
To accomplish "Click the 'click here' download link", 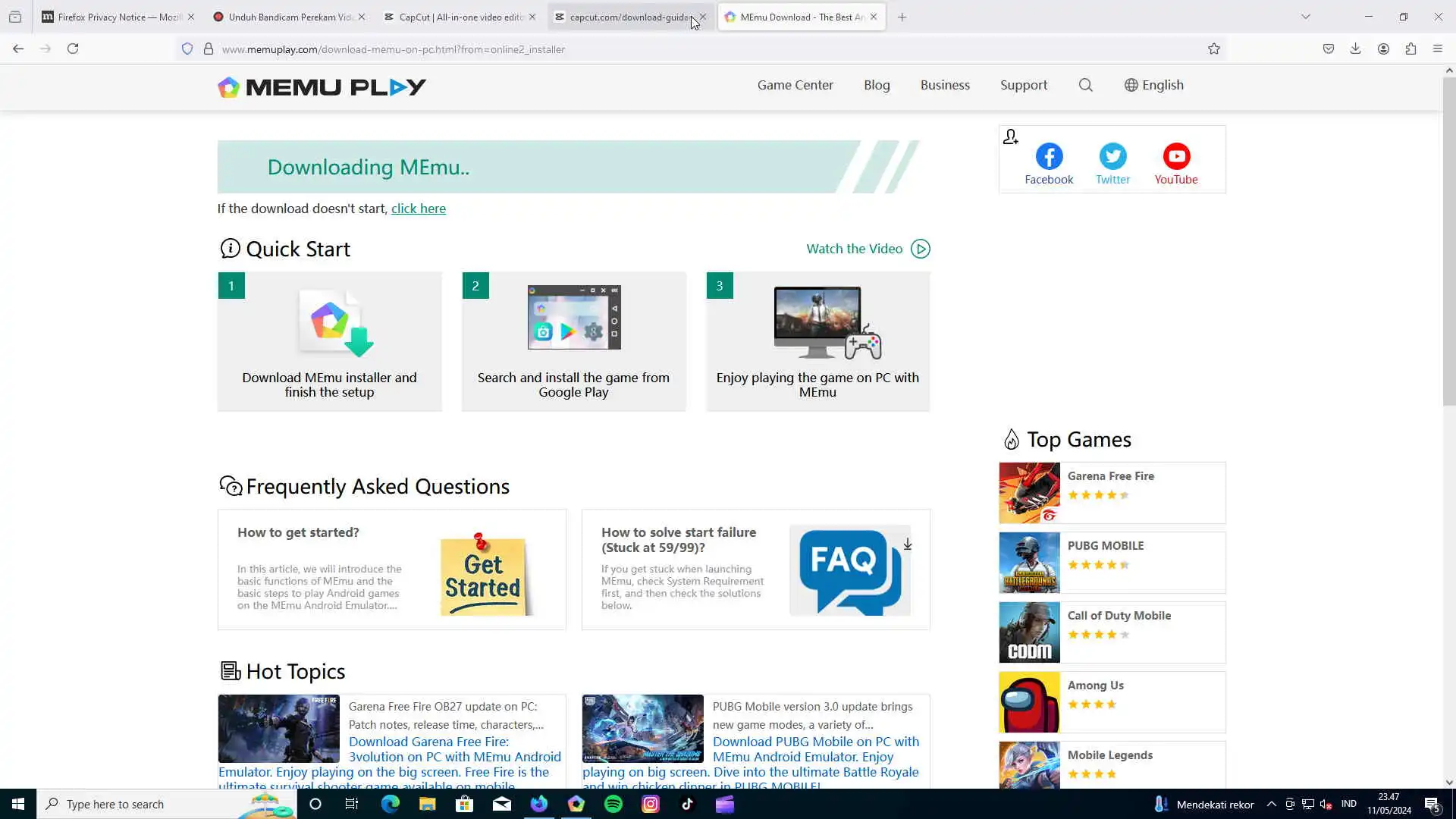I will click(x=418, y=209).
